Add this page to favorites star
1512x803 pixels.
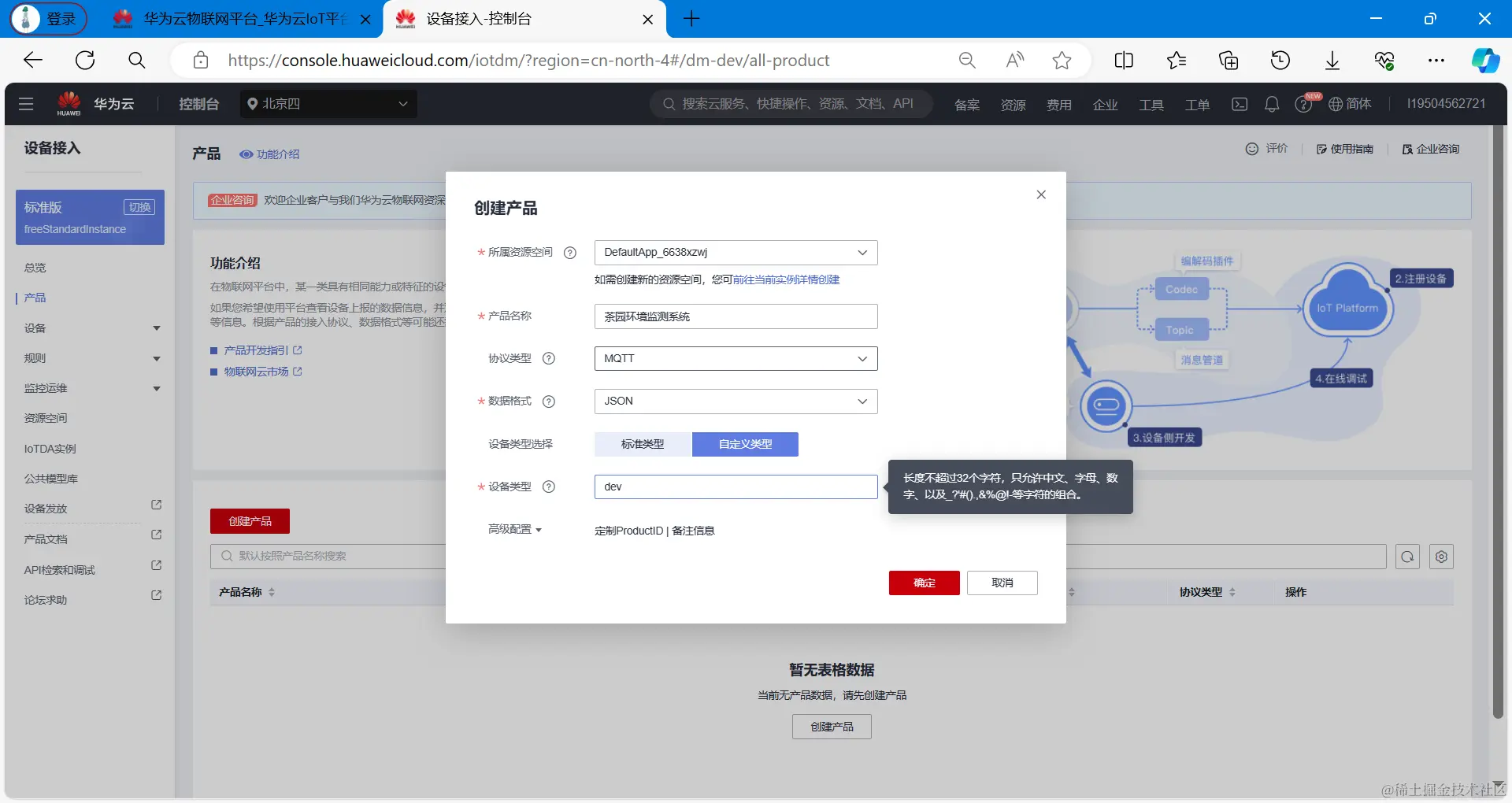[1062, 61]
